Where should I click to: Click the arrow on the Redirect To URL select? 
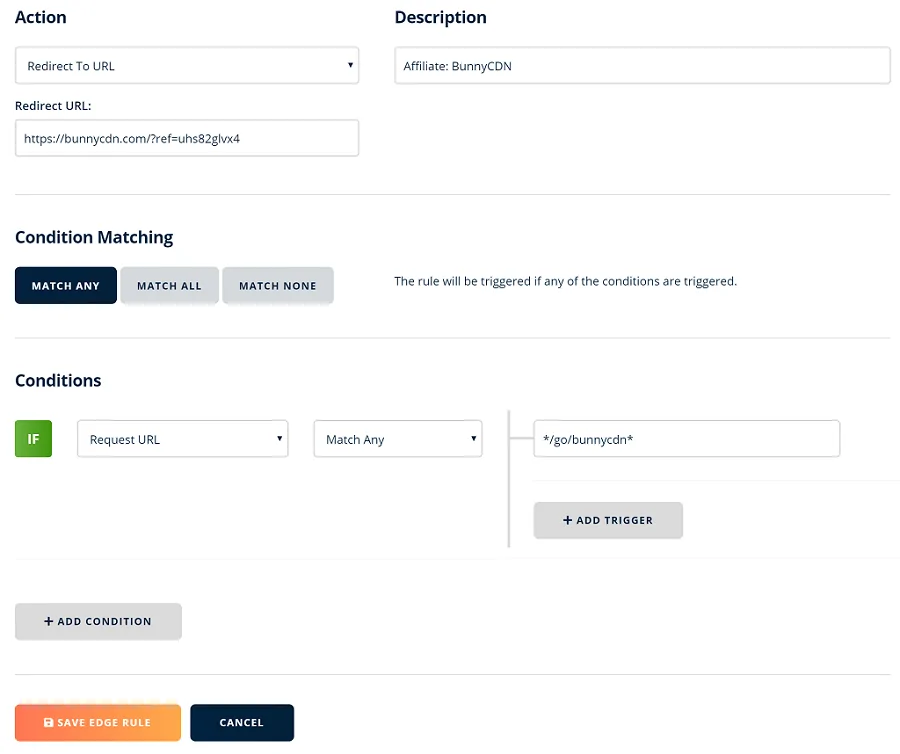click(x=350, y=66)
